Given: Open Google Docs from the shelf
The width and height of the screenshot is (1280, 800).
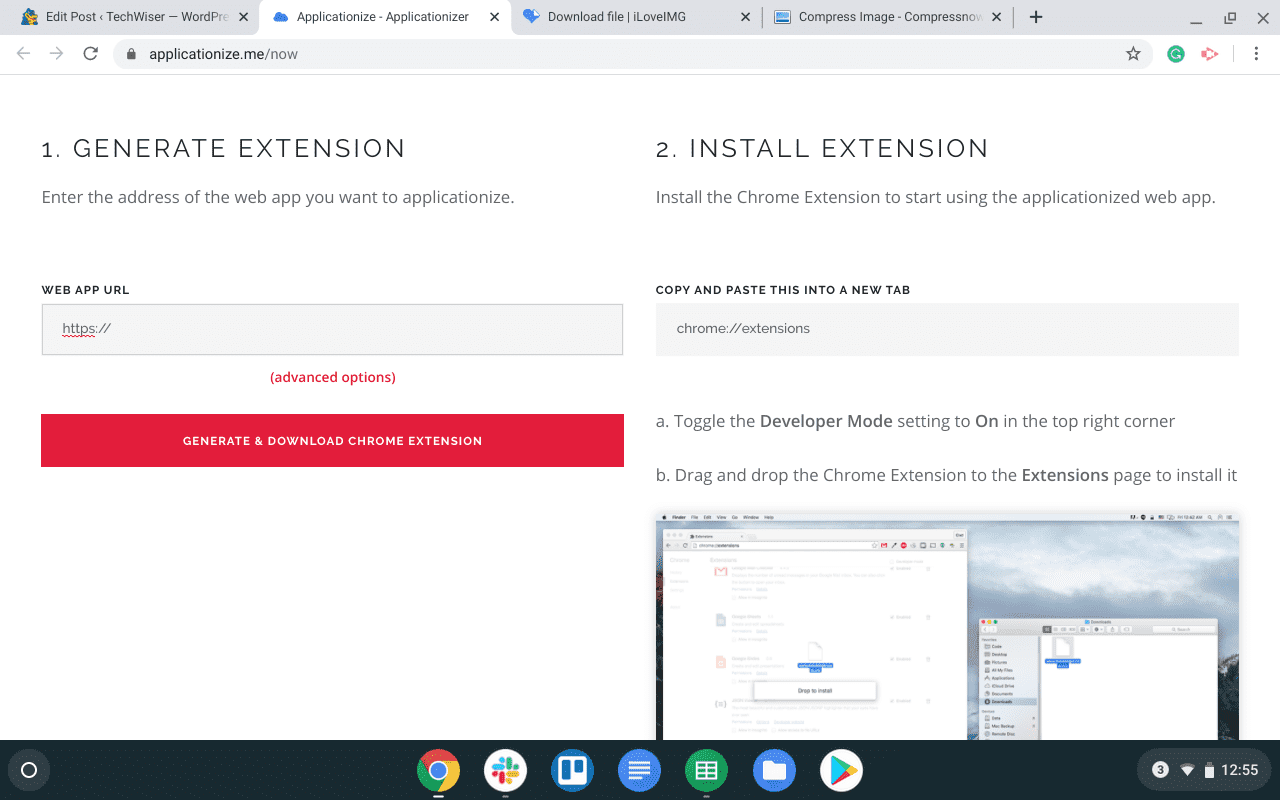Looking at the screenshot, I should [639, 770].
